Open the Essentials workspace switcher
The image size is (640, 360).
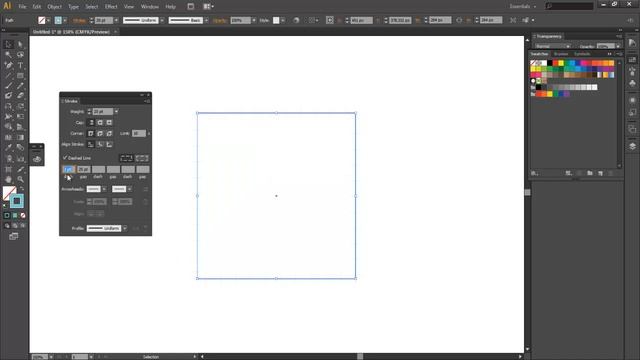tap(522, 6)
